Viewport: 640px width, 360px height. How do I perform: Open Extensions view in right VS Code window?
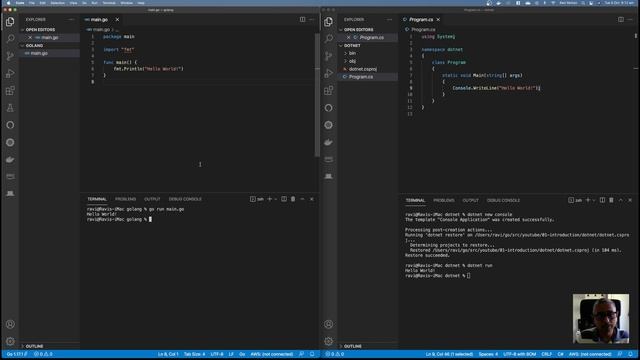coord(329,91)
